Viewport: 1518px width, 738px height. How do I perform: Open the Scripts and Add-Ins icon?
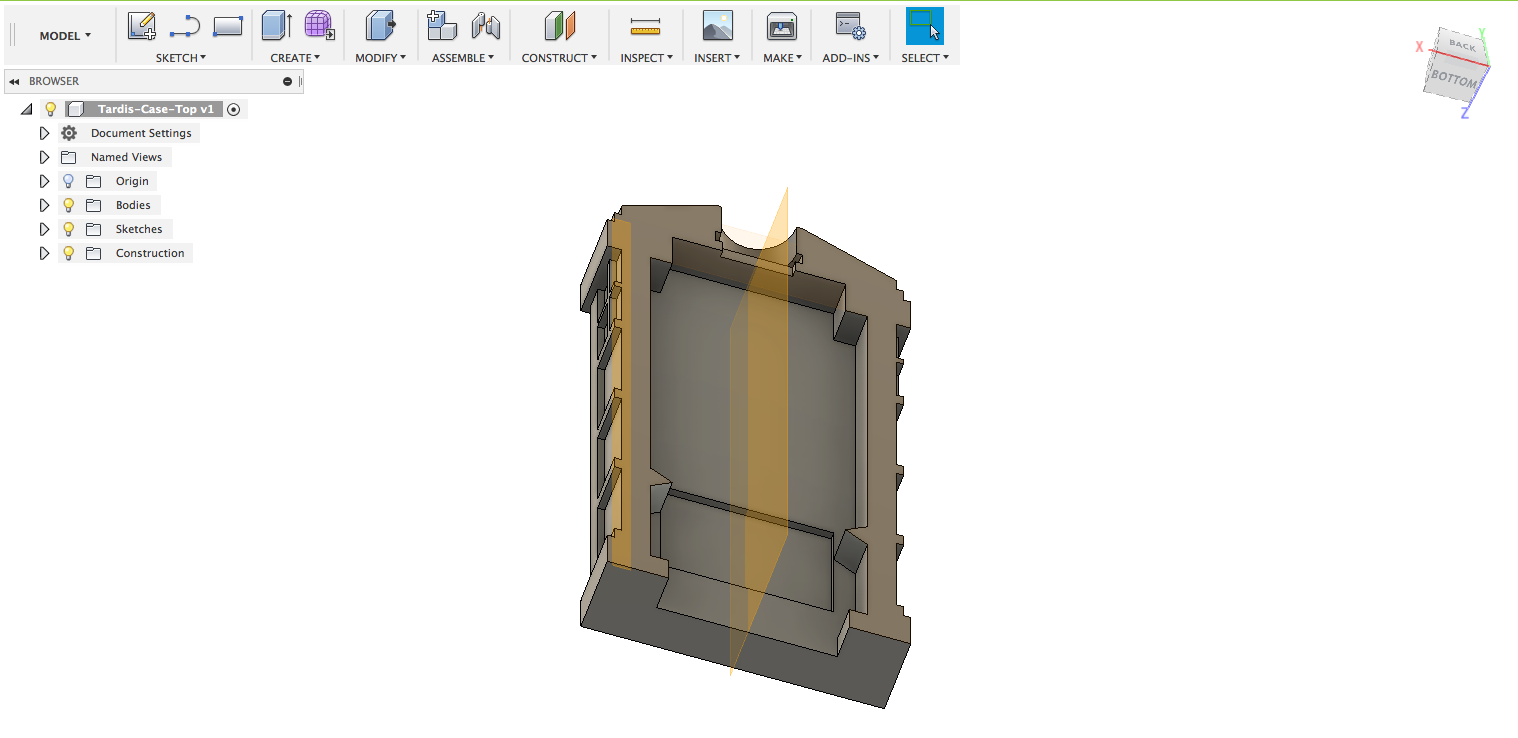pos(851,25)
